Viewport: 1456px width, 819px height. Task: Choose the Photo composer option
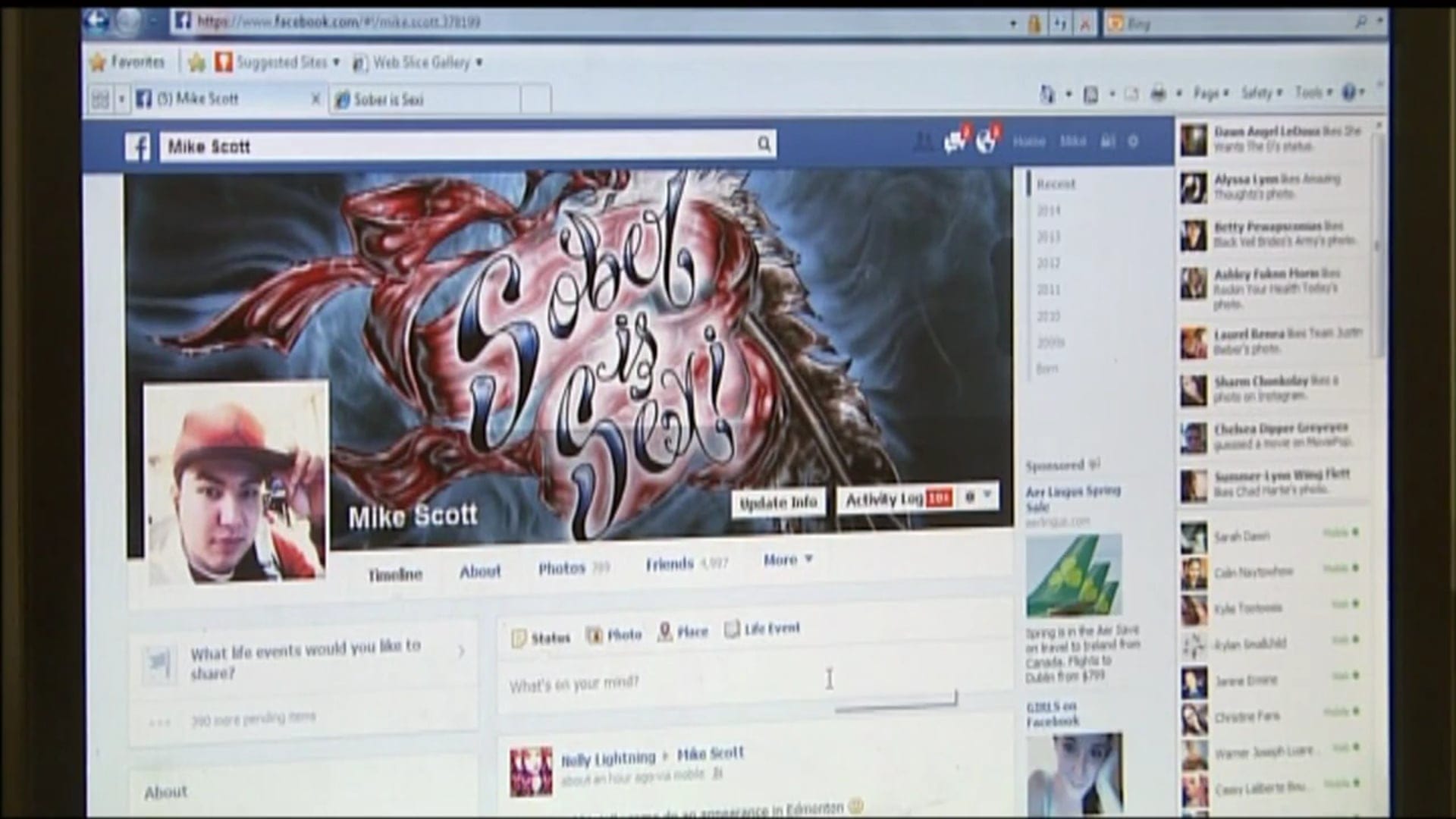(614, 635)
